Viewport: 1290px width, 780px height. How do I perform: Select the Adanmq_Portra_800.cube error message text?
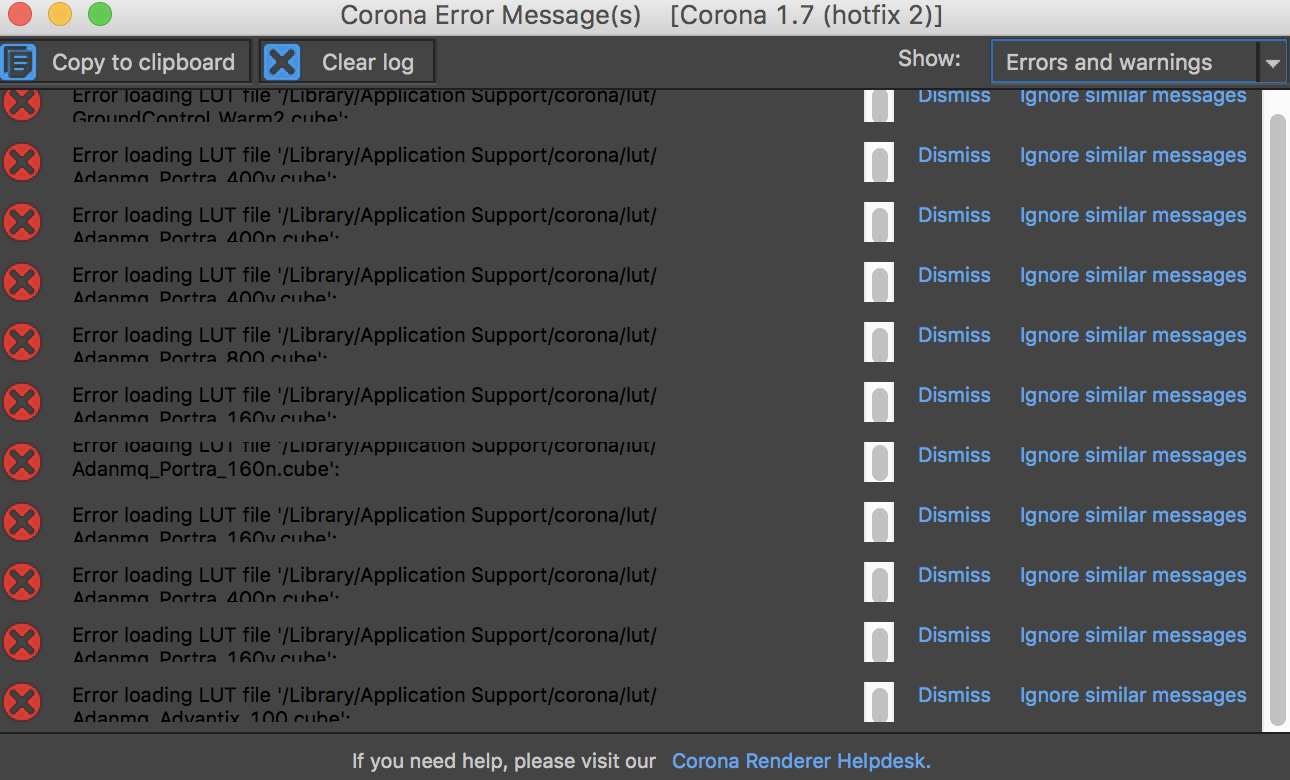pos(365,345)
